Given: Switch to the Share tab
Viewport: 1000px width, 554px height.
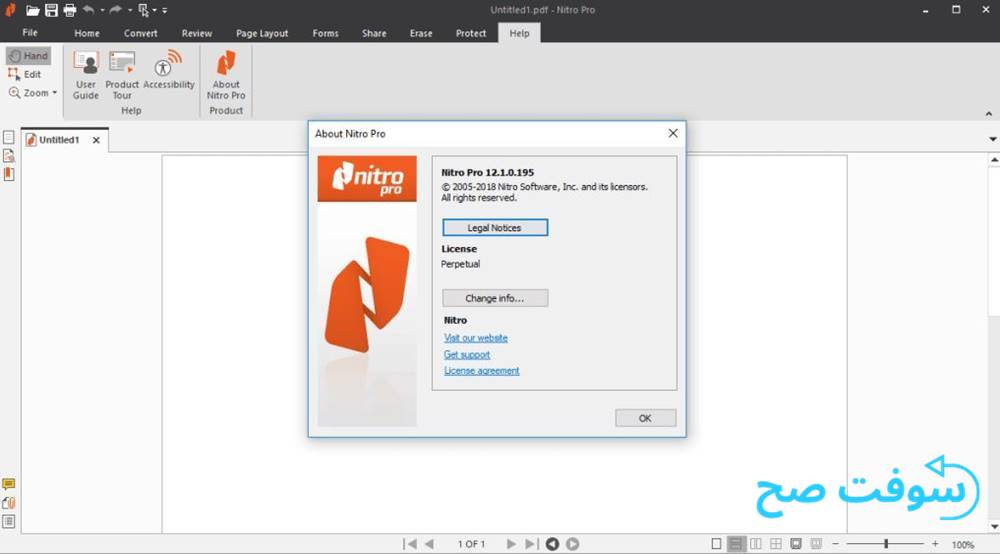Looking at the screenshot, I should [x=374, y=33].
